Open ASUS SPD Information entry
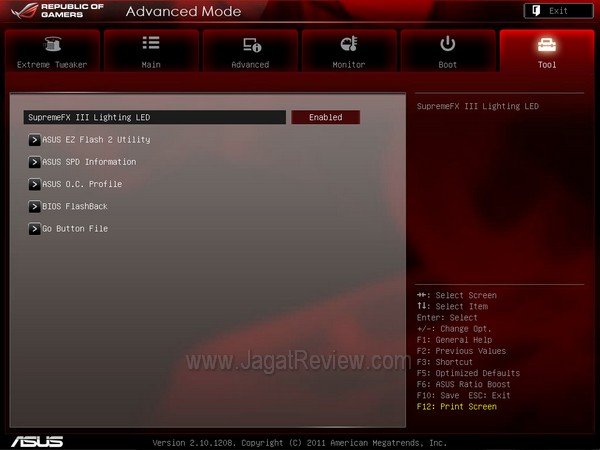Viewport: 600px width, 450px height. [x=89, y=162]
